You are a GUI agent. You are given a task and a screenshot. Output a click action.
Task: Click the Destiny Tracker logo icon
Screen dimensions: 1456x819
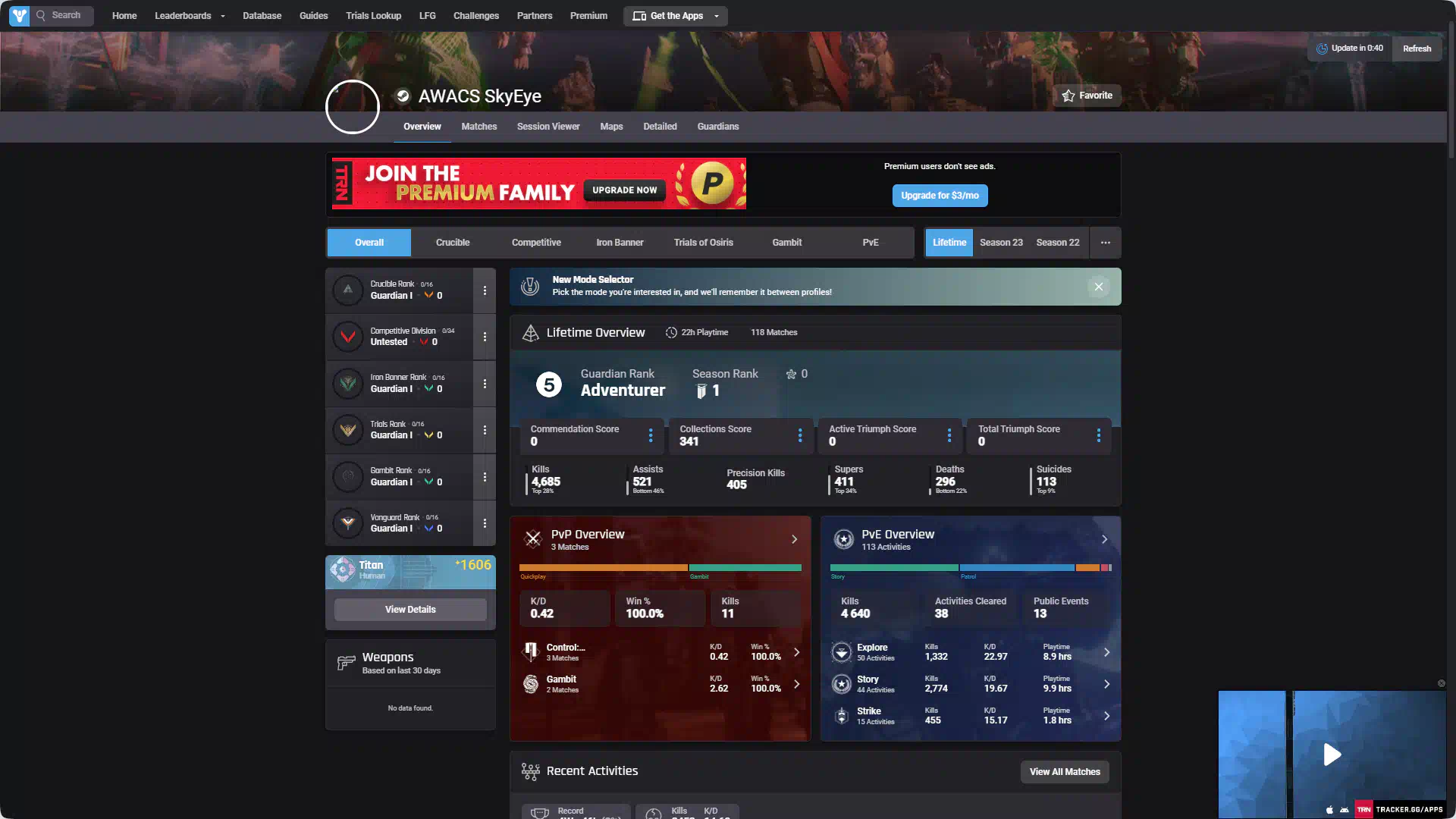(x=19, y=15)
